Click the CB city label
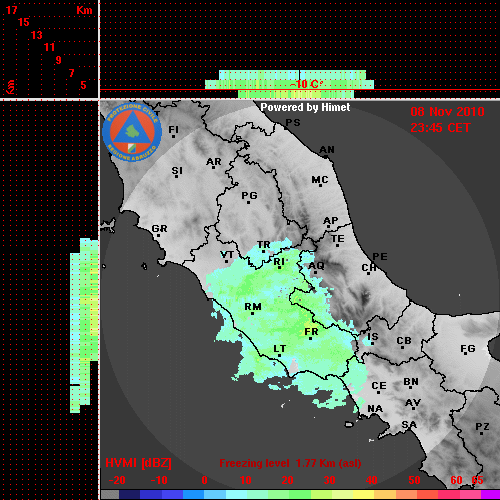The height and width of the screenshot is (500, 500). [404, 341]
